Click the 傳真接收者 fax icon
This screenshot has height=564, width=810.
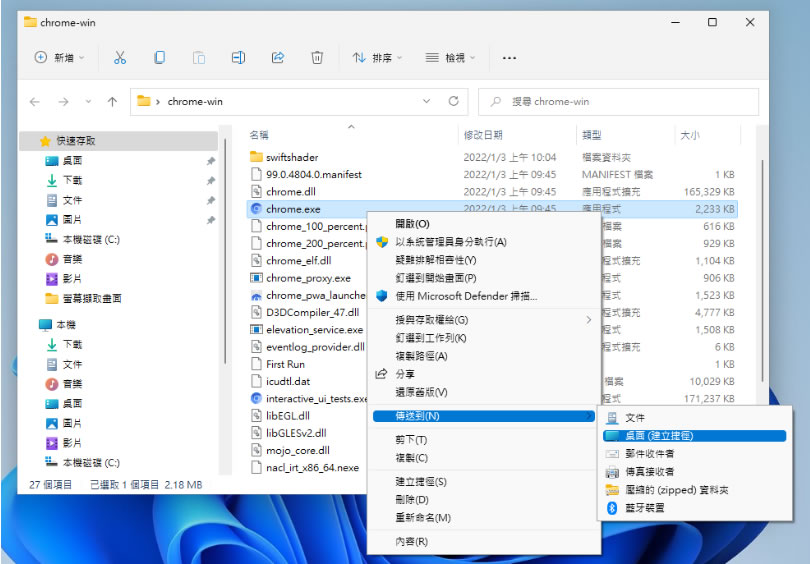[x=612, y=472]
